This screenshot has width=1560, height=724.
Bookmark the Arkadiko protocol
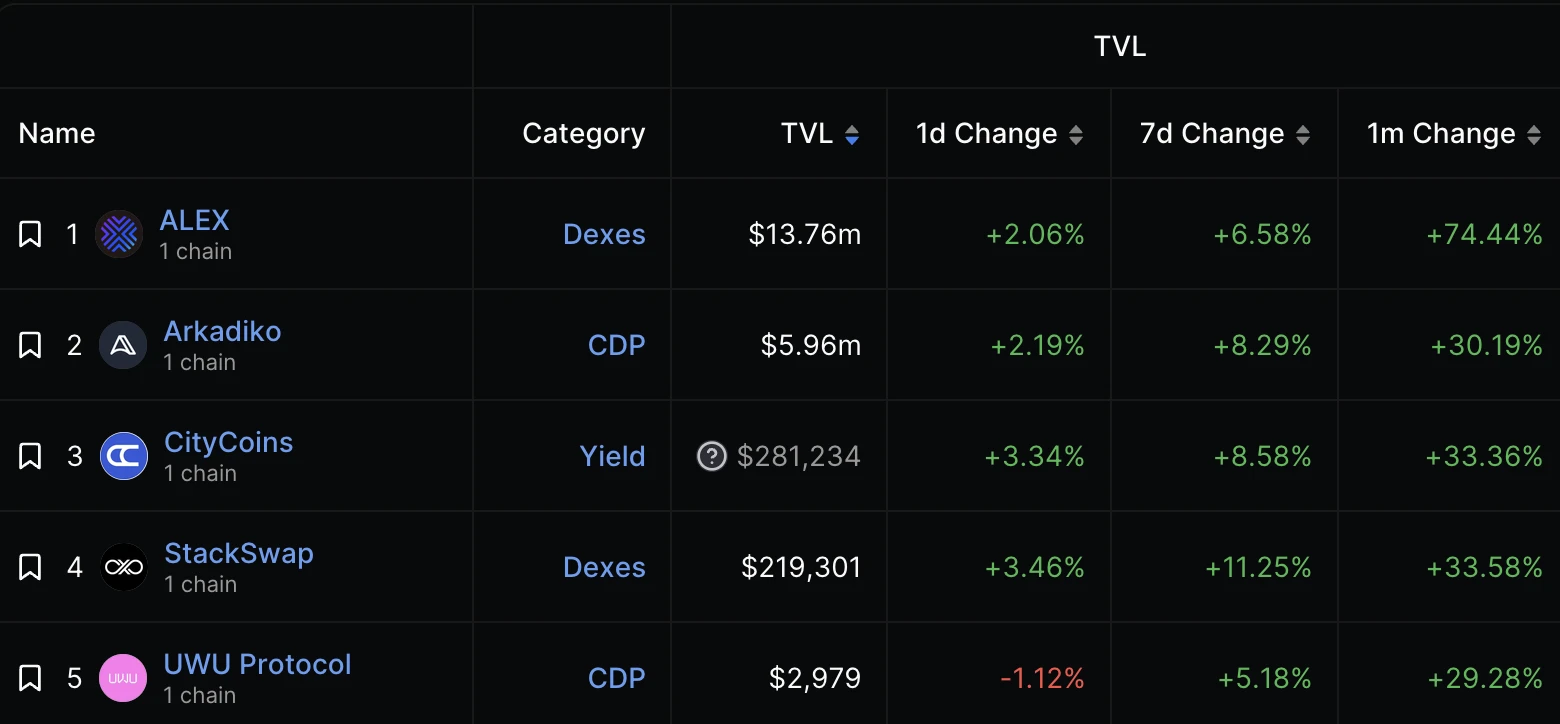pyautogui.click(x=30, y=345)
